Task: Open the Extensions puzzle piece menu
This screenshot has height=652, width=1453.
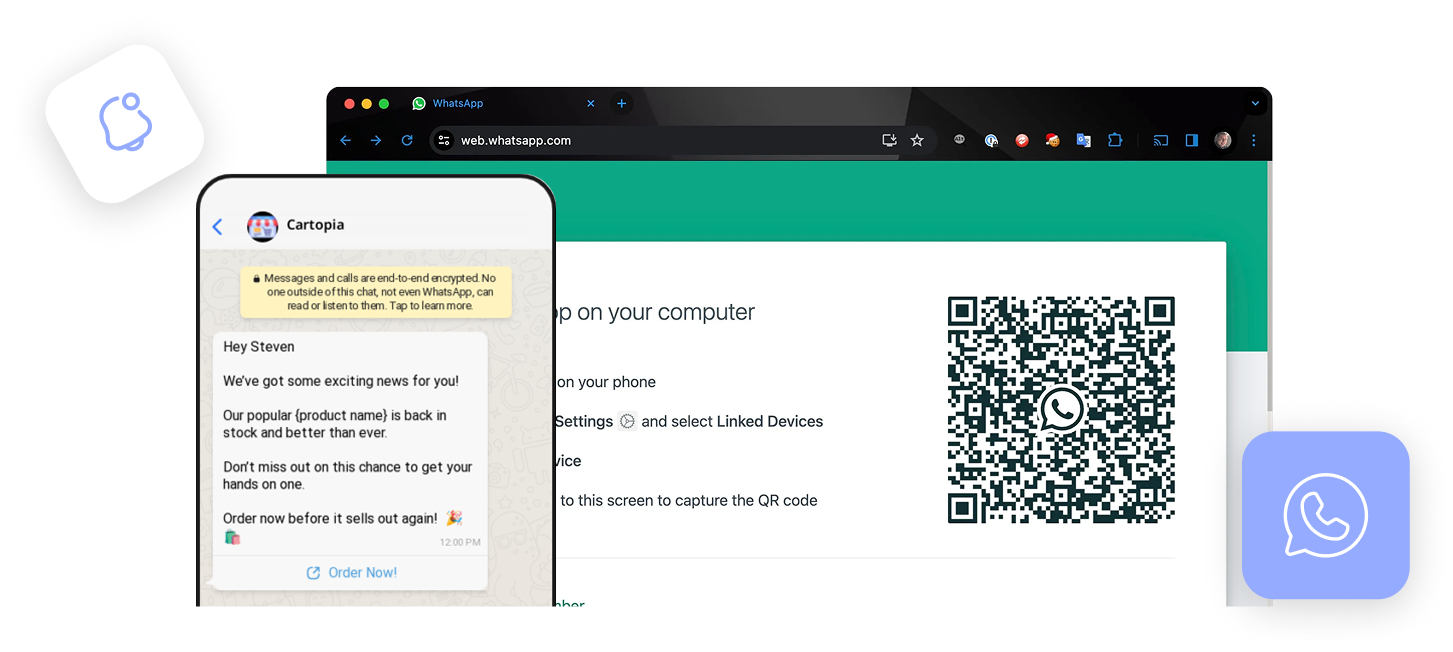Action: click(1115, 141)
